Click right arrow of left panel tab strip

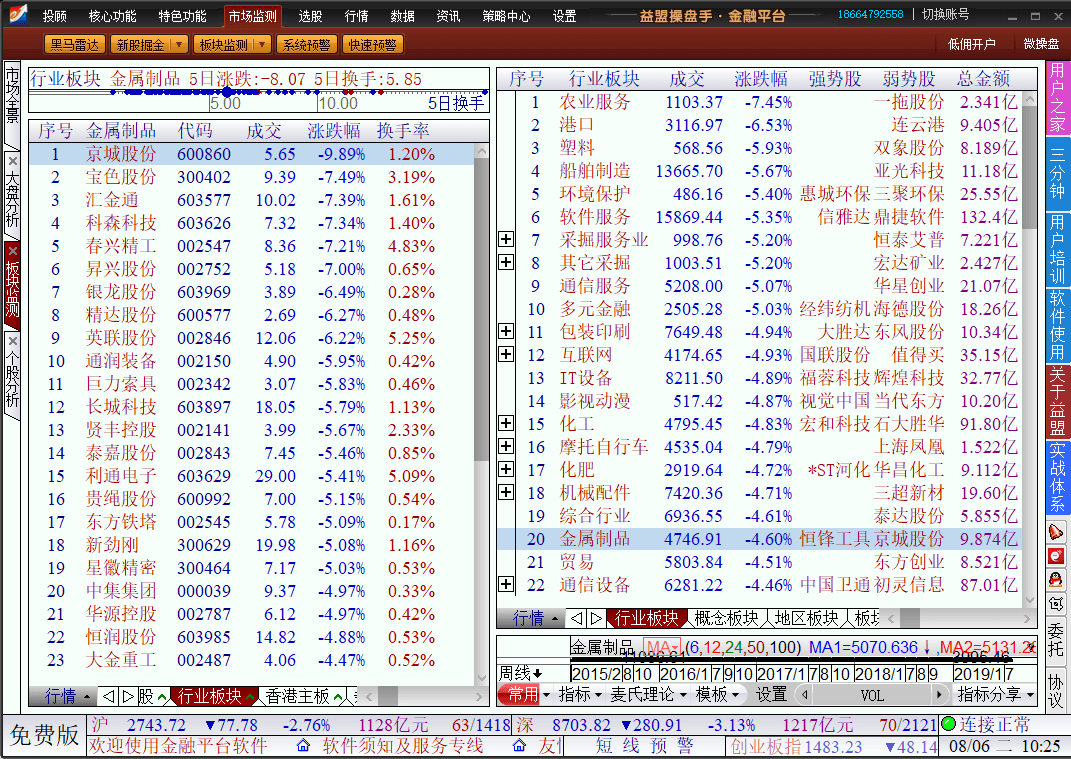pyautogui.click(x=128, y=696)
